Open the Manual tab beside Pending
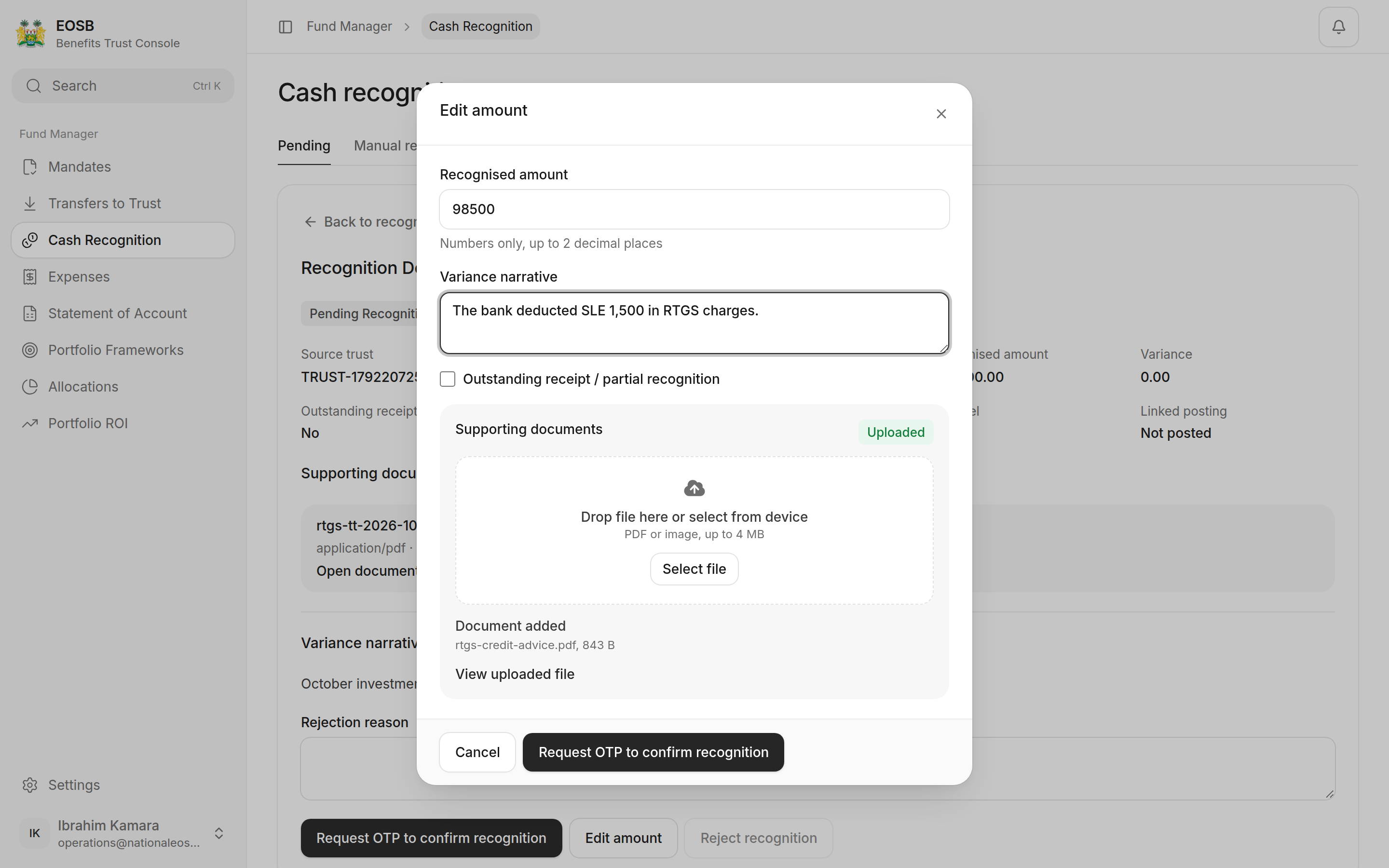 tap(385, 146)
